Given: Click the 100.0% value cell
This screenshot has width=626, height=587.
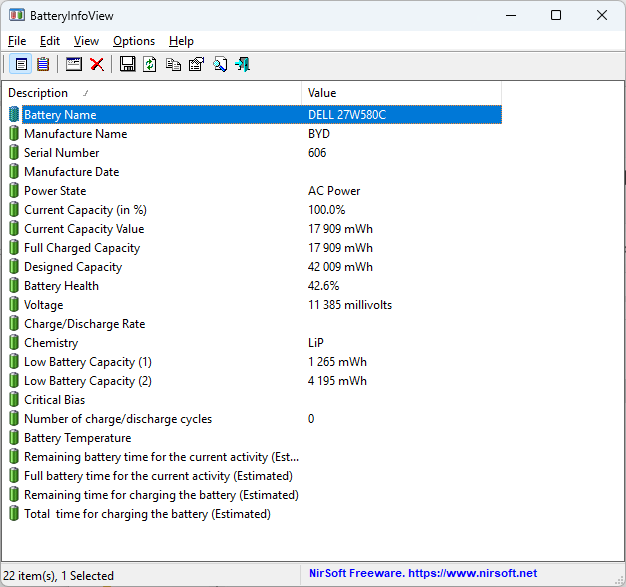Looking at the screenshot, I should pos(327,210).
